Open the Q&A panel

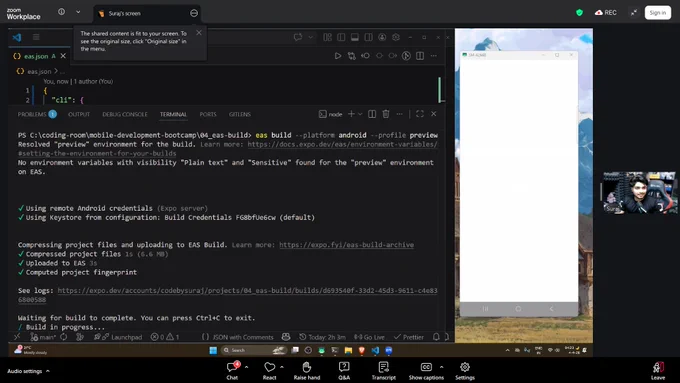(344, 371)
